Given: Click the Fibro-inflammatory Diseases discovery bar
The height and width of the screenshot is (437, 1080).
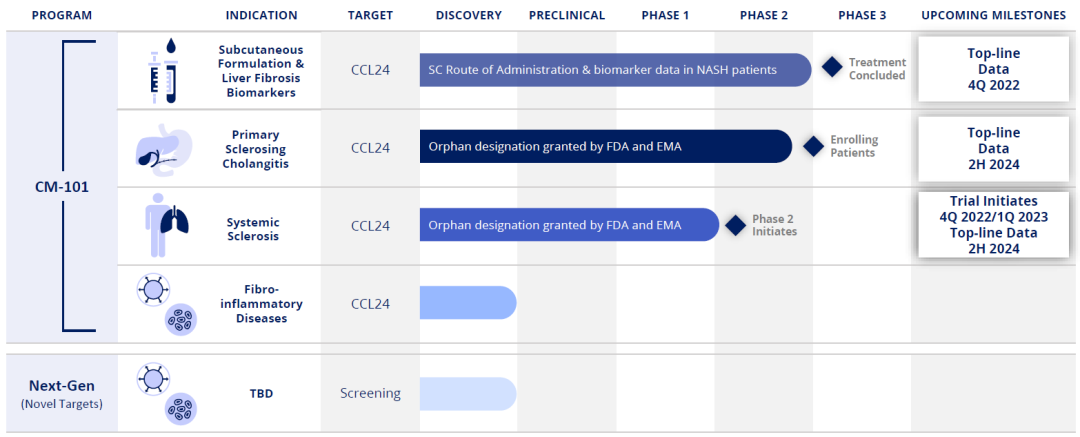Looking at the screenshot, I should pyautogui.click(x=467, y=303).
